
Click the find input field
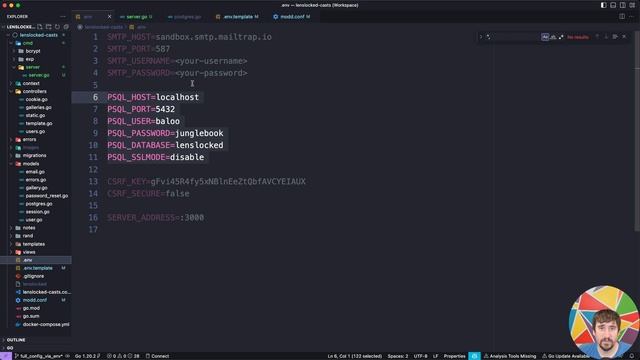click(512, 37)
